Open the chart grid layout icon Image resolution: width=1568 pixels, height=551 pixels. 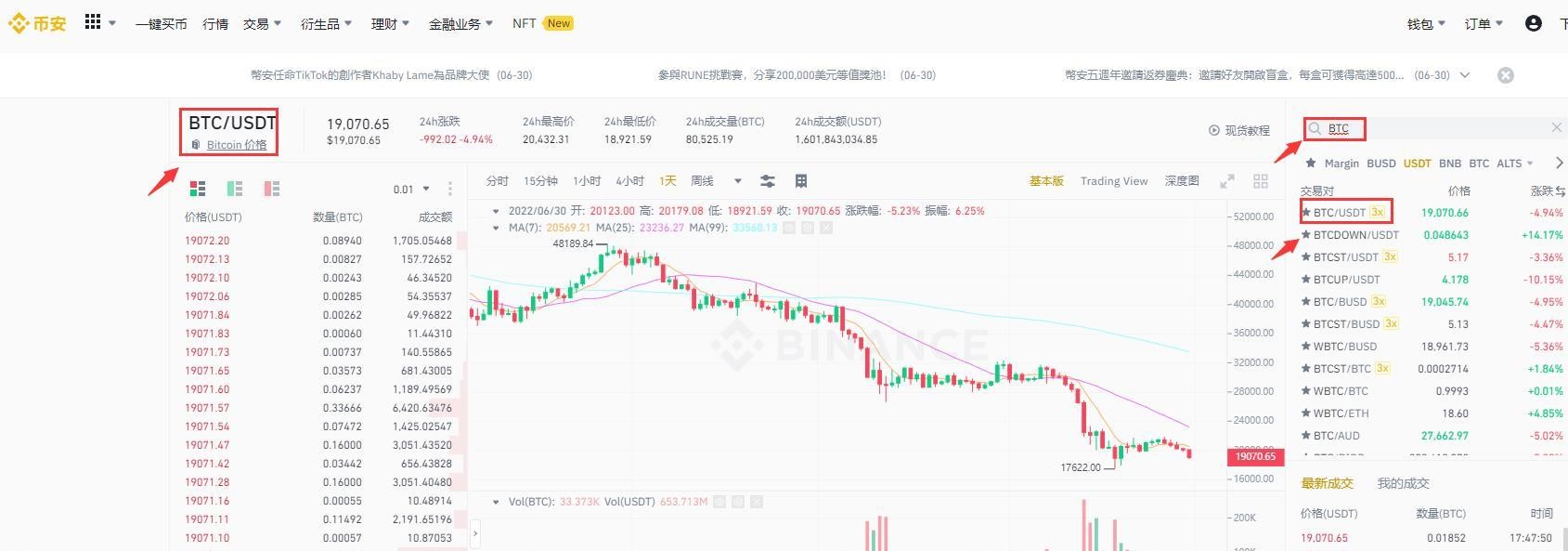pos(801,181)
